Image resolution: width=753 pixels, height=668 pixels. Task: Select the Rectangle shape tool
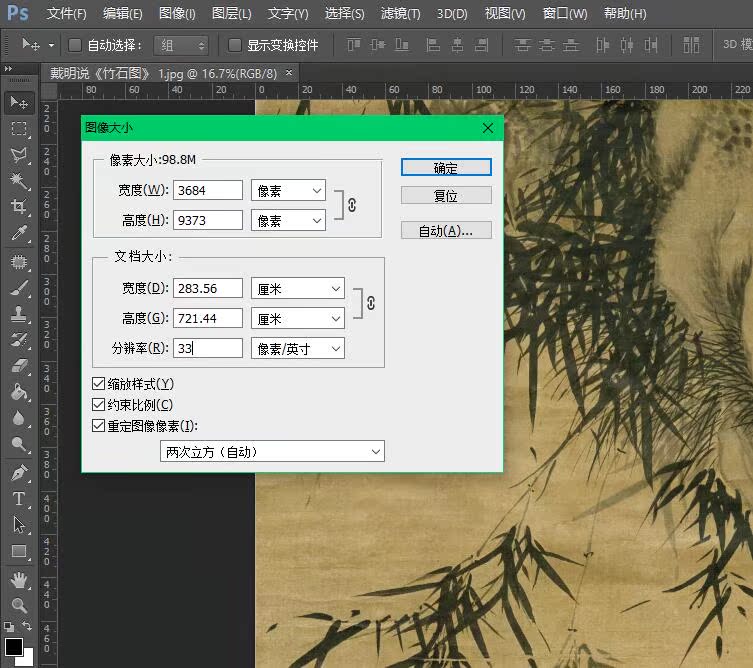click(x=19, y=551)
